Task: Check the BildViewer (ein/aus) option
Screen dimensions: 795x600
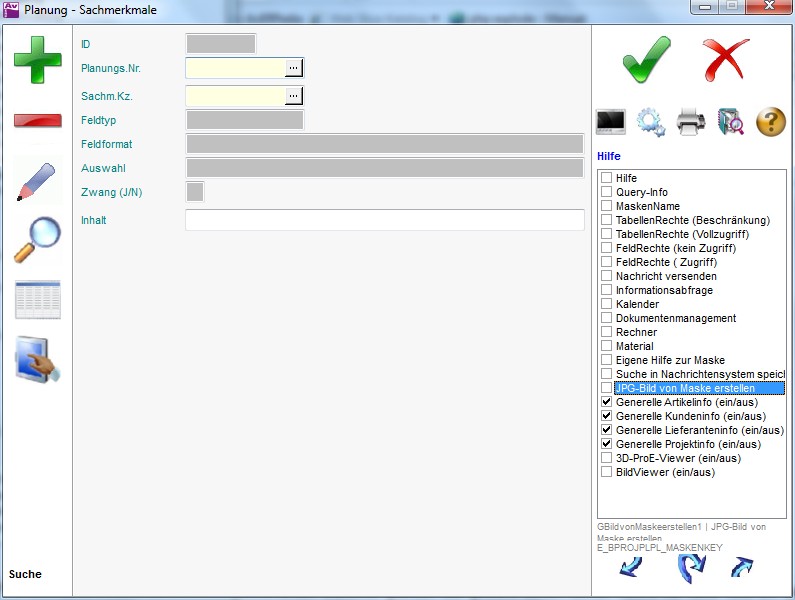Action: click(607, 472)
